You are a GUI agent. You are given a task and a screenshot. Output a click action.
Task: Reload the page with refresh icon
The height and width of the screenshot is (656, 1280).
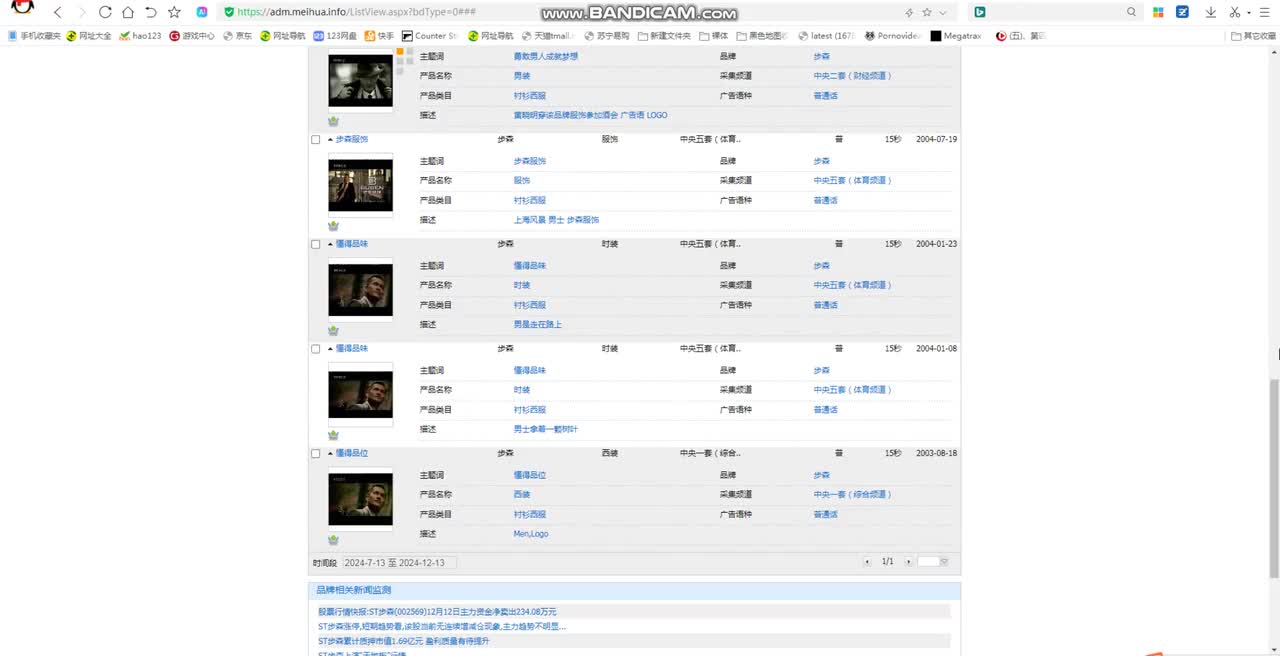(x=106, y=12)
